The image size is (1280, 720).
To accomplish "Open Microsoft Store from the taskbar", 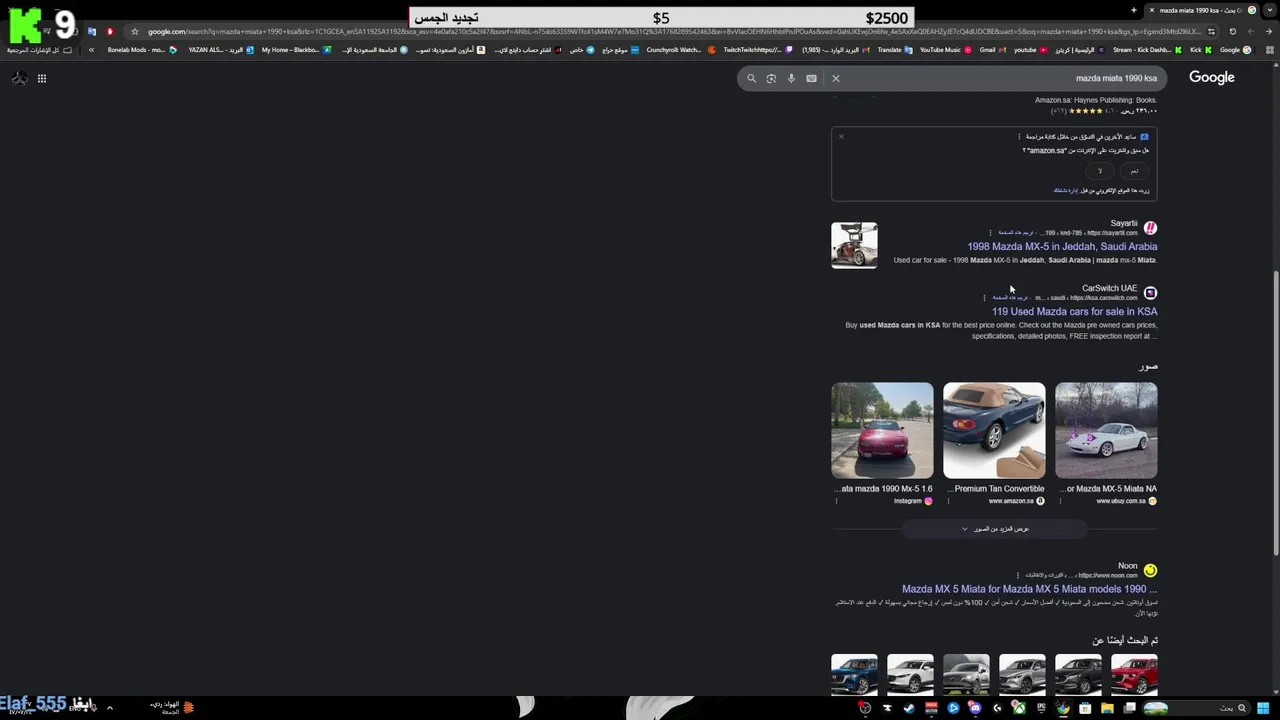I will click(1085, 708).
